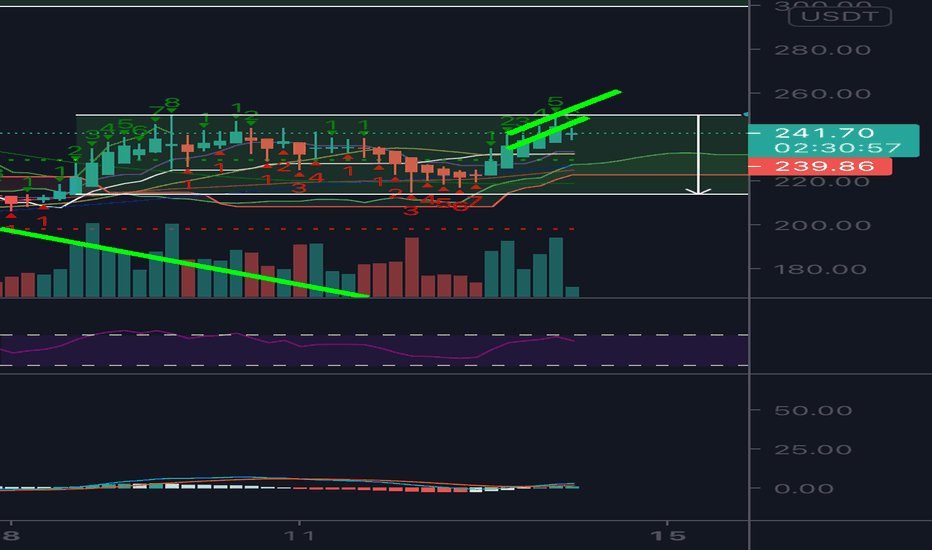Click the date label 11 on time axis
Viewport: 932px width, 550px height.
pos(299,536)
